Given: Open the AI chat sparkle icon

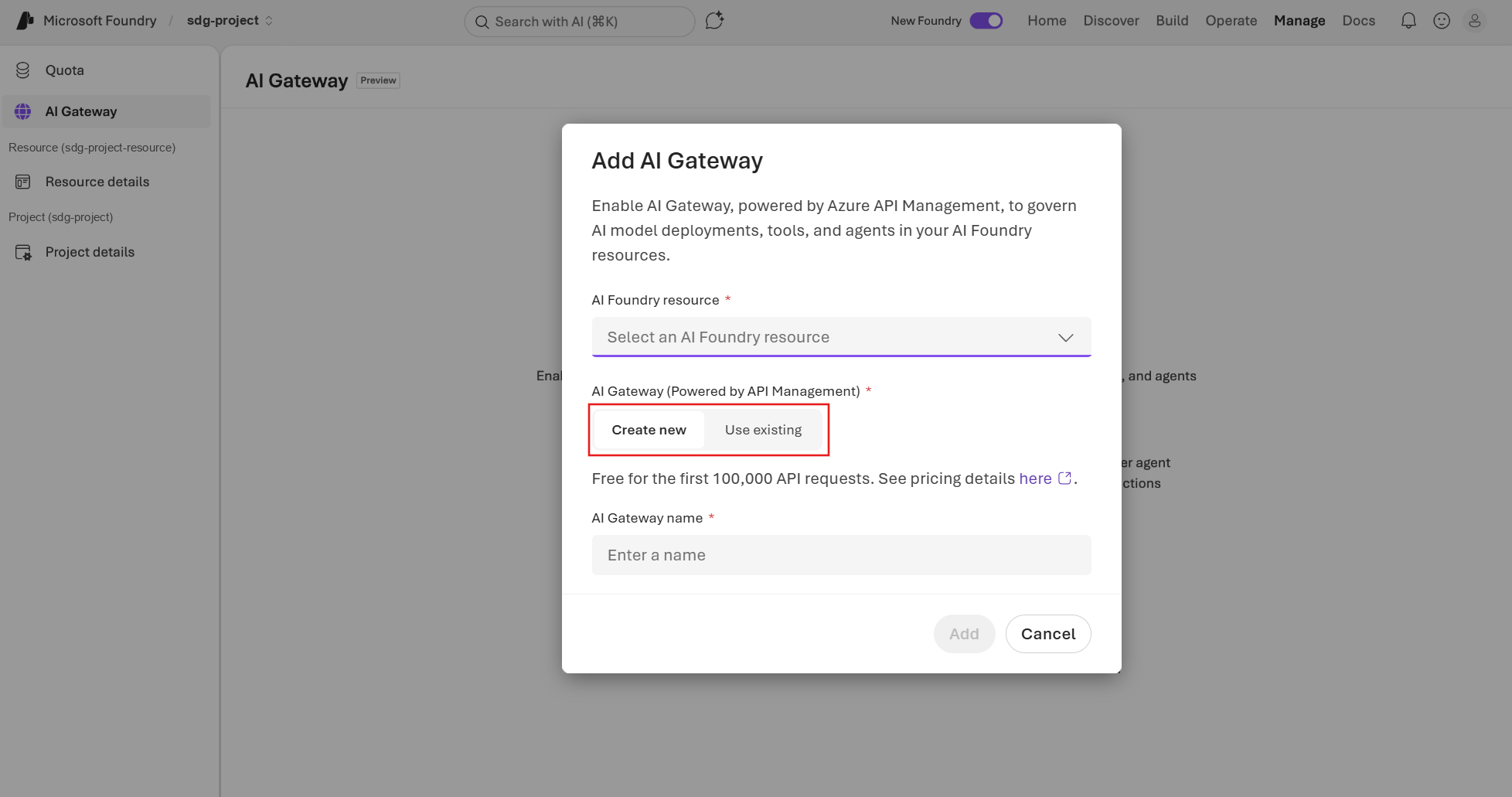Looking at the screenshot, I should coord(715,21).
